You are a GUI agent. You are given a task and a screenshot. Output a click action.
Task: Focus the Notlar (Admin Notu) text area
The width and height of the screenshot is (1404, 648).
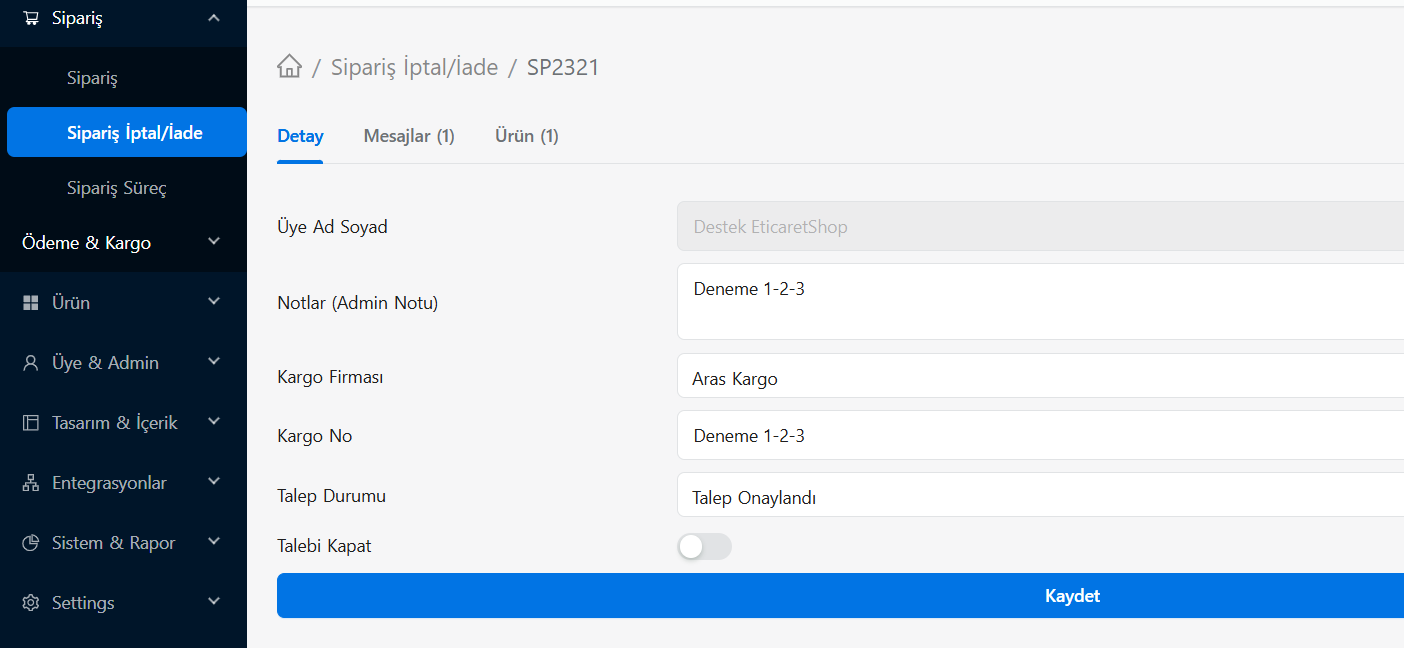pos(1040,301)
